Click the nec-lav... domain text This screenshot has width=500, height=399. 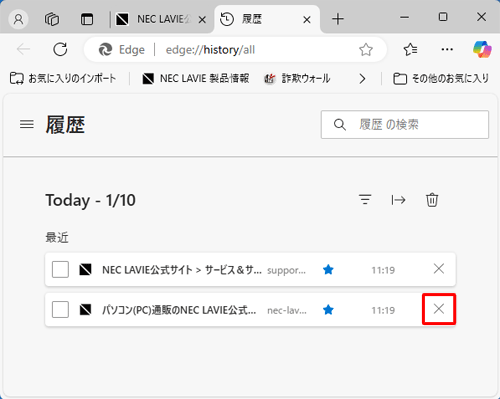click(x=287, y=310)
